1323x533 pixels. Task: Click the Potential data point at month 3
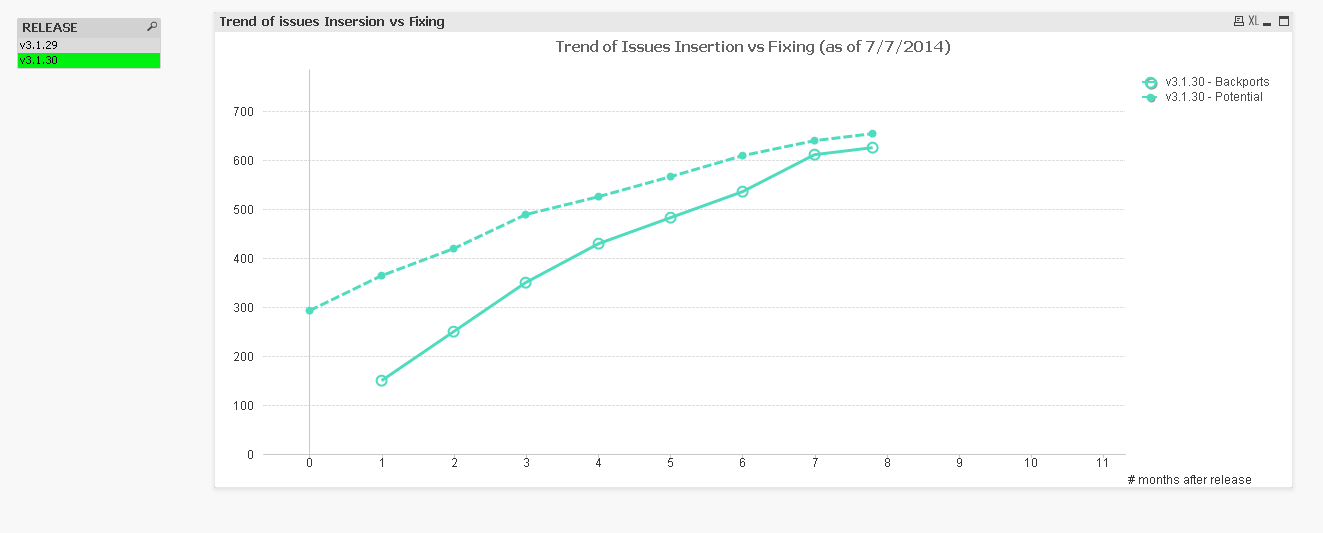(x=526, y=215)
